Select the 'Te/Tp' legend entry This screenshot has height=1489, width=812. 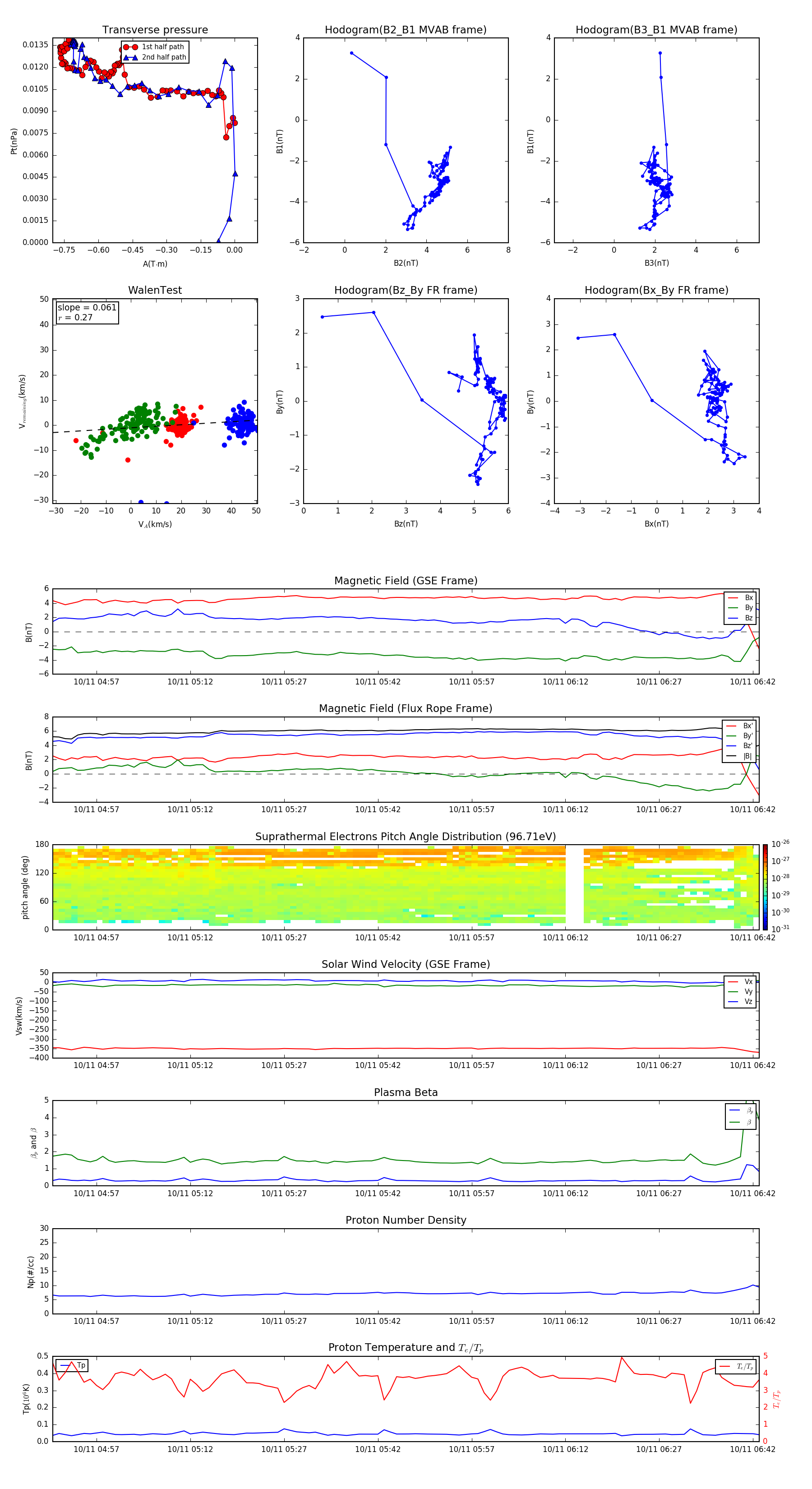coord(737,1366)
